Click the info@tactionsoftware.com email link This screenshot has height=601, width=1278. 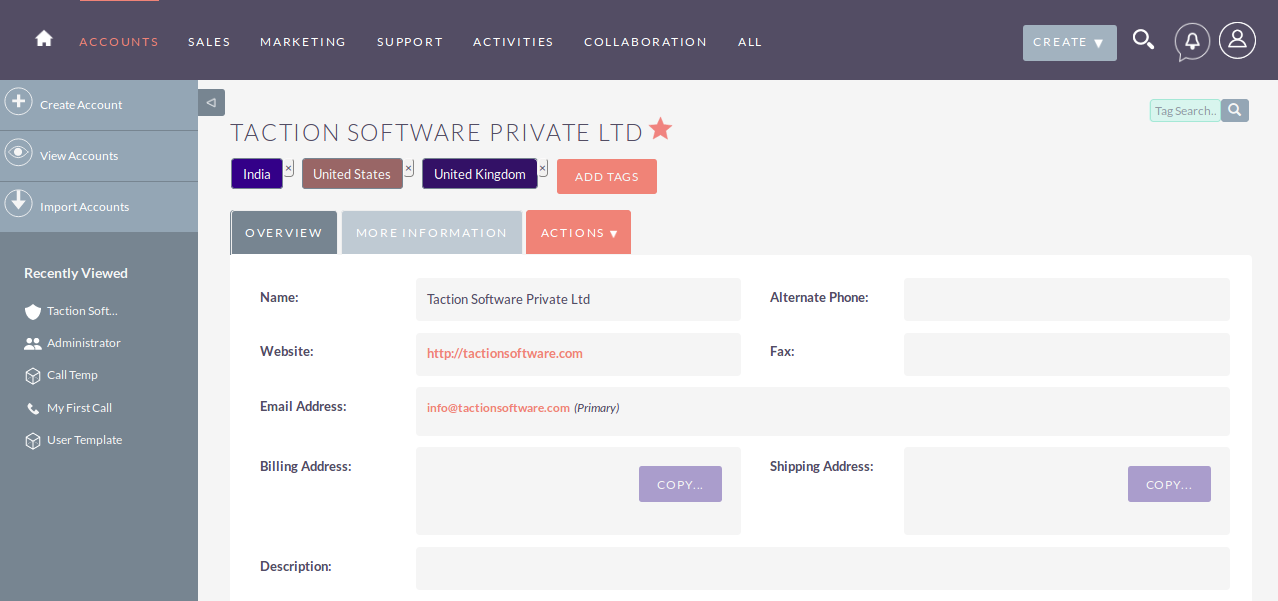click(498, 408)
